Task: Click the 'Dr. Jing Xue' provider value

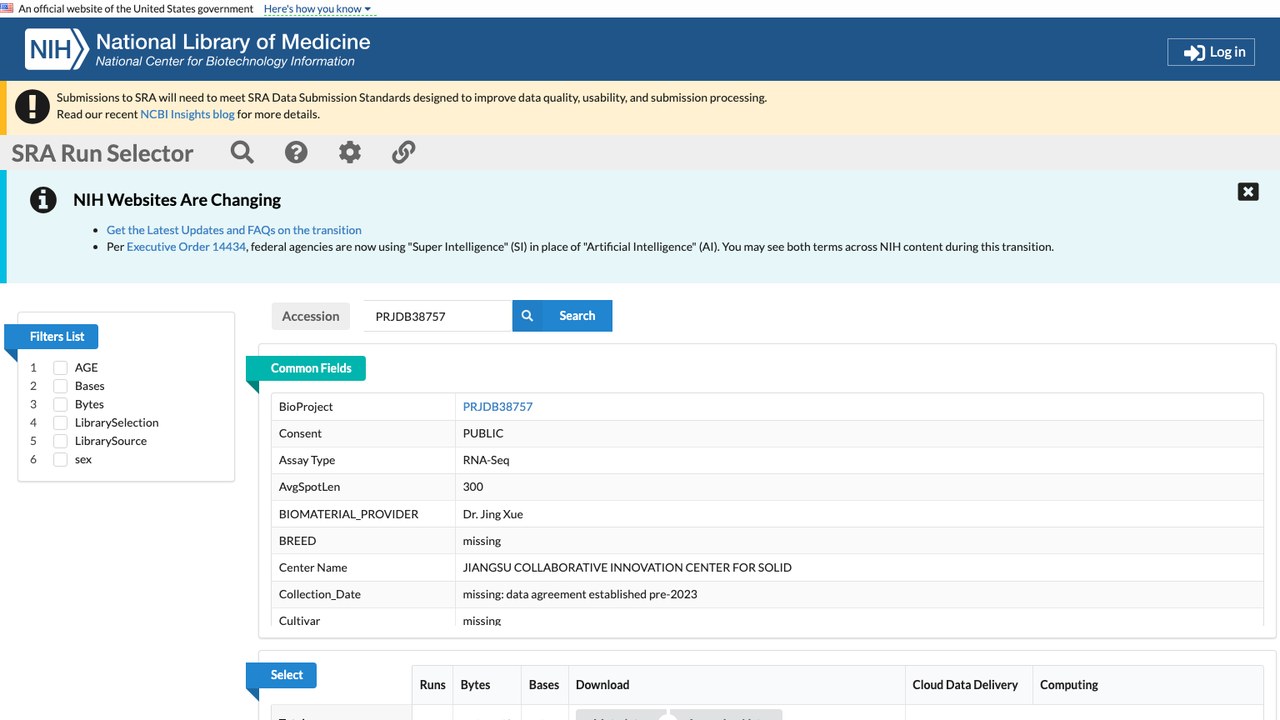Action: tap(493, 514)
